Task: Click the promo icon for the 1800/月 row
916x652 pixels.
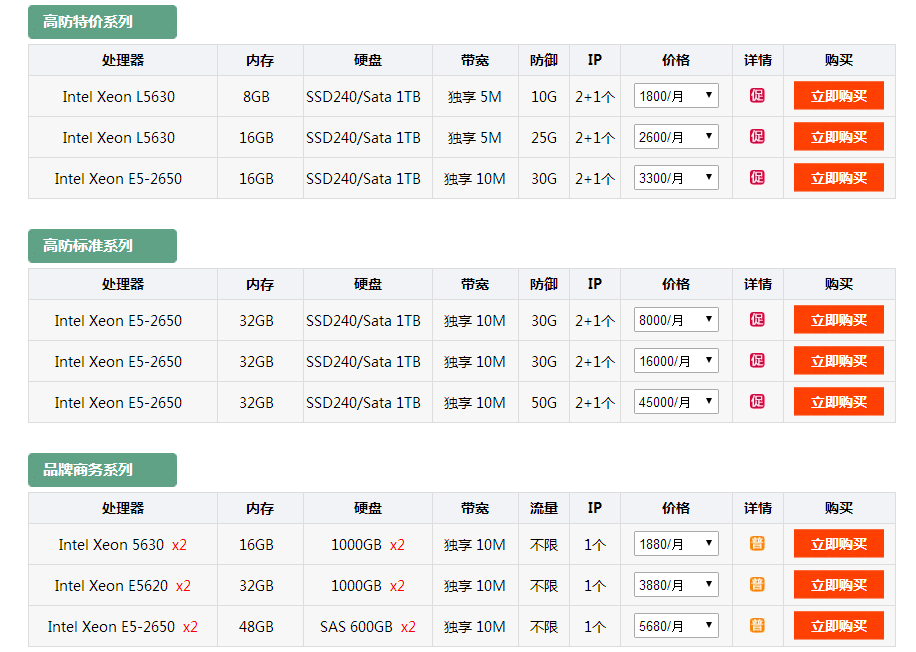Action: point(757,96)
